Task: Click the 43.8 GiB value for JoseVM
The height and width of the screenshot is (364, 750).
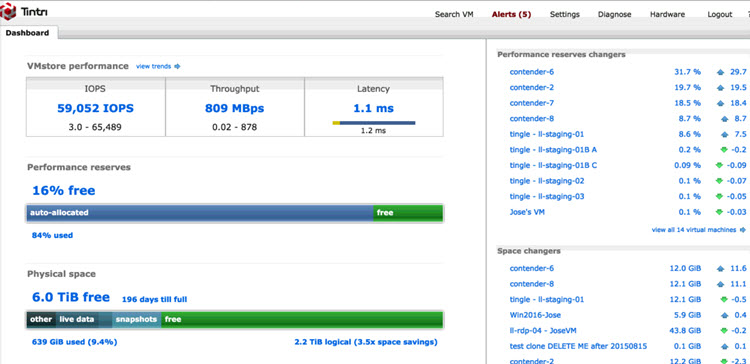Action: pyautogui.click(x=685, y=331)
